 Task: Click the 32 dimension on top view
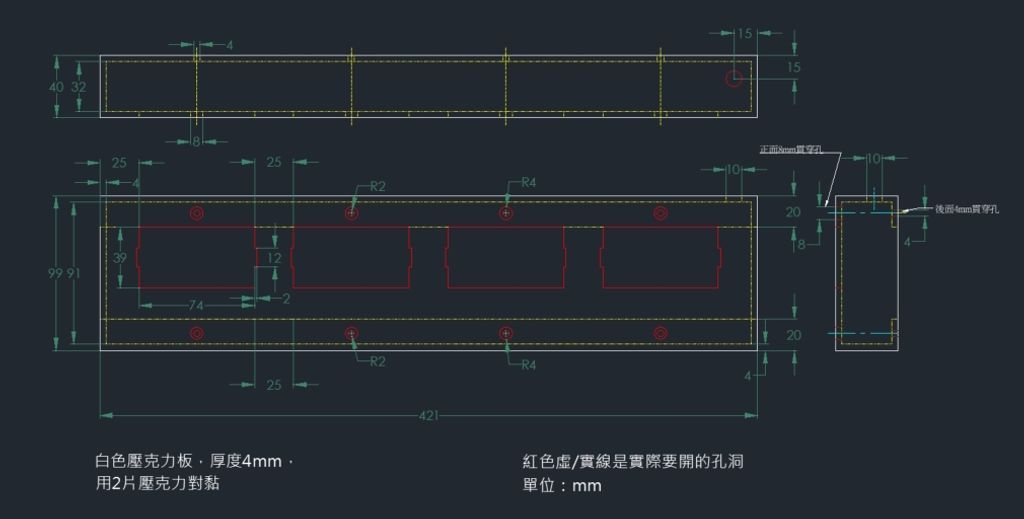78,86
